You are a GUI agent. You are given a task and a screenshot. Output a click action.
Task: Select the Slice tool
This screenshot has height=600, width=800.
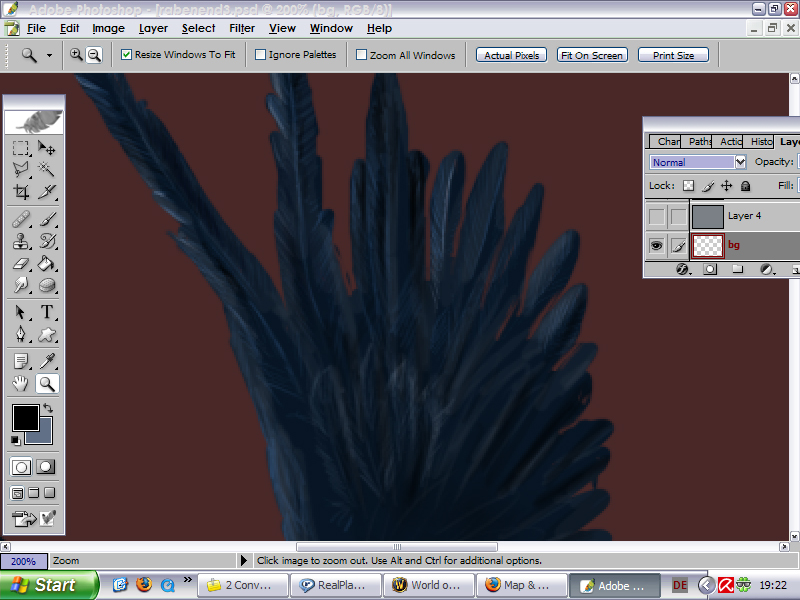point(46,191)
